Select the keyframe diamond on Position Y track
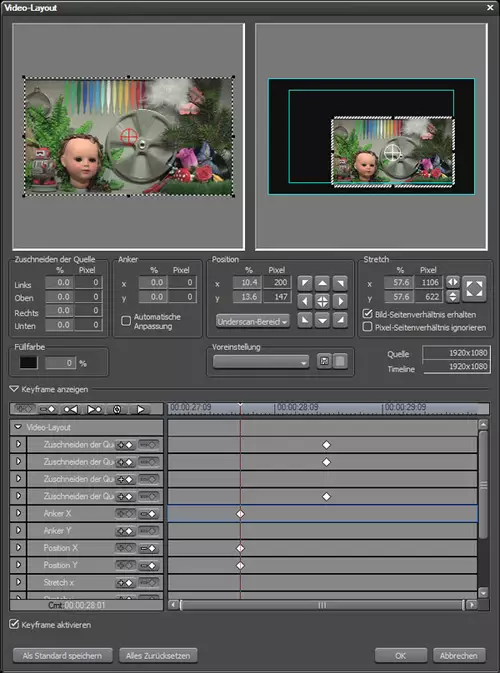Screen dimensions: 500x673 [240, 565]
